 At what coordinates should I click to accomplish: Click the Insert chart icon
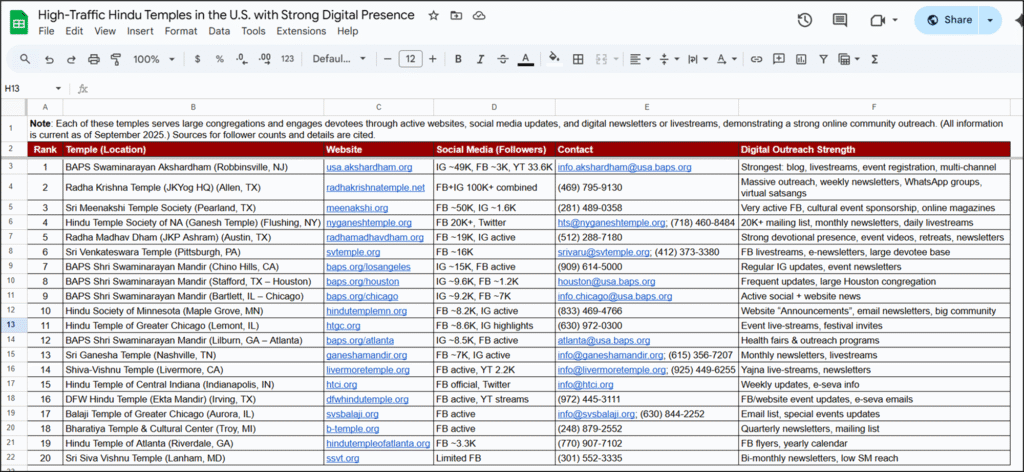pyautogui.click(x=801, y=59)
